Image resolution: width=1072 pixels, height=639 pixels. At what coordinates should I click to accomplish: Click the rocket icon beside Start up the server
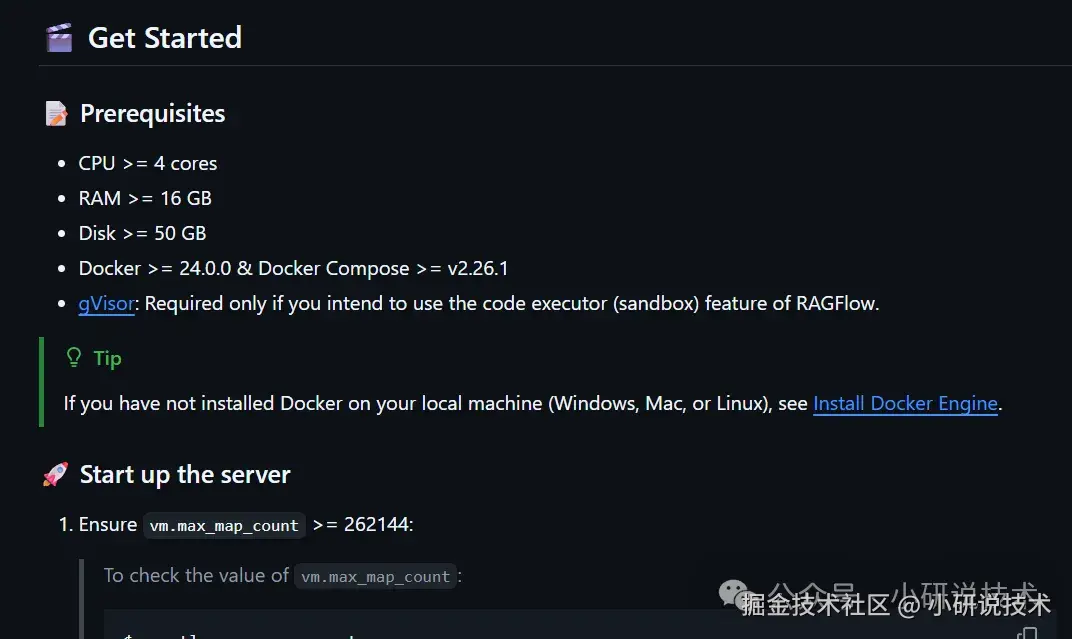pyautogui.click(x=55, y=474)
